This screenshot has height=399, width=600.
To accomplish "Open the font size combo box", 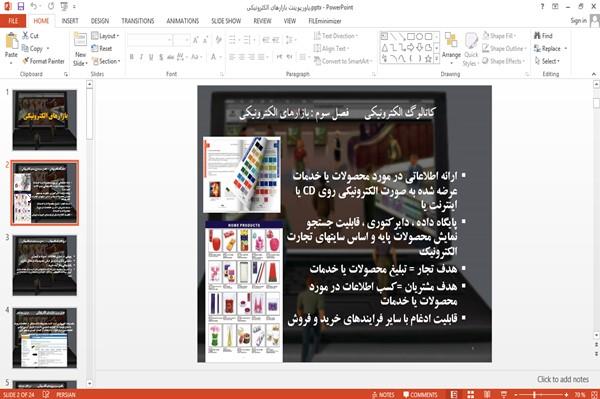I will (181, 40).
